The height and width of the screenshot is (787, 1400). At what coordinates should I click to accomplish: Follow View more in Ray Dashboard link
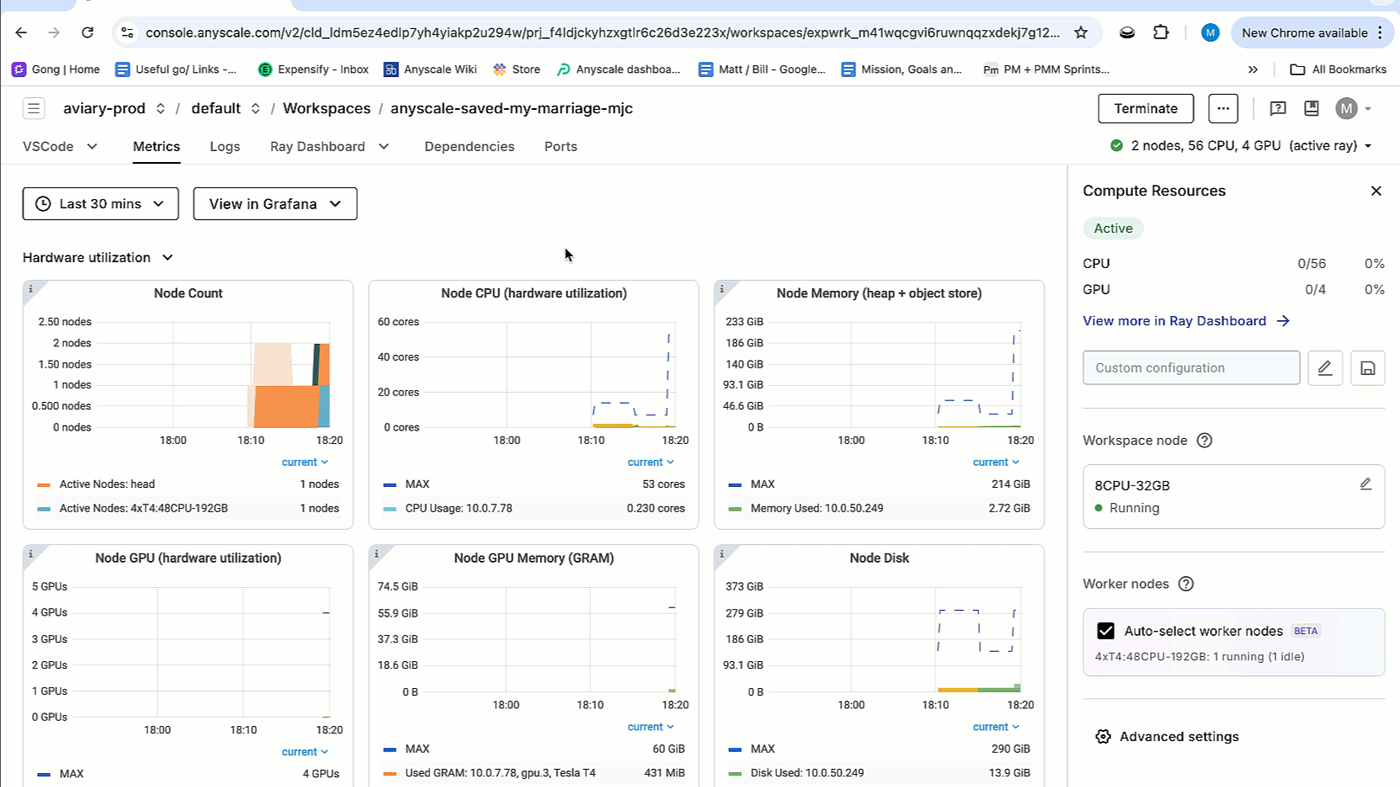[1186, 321]
